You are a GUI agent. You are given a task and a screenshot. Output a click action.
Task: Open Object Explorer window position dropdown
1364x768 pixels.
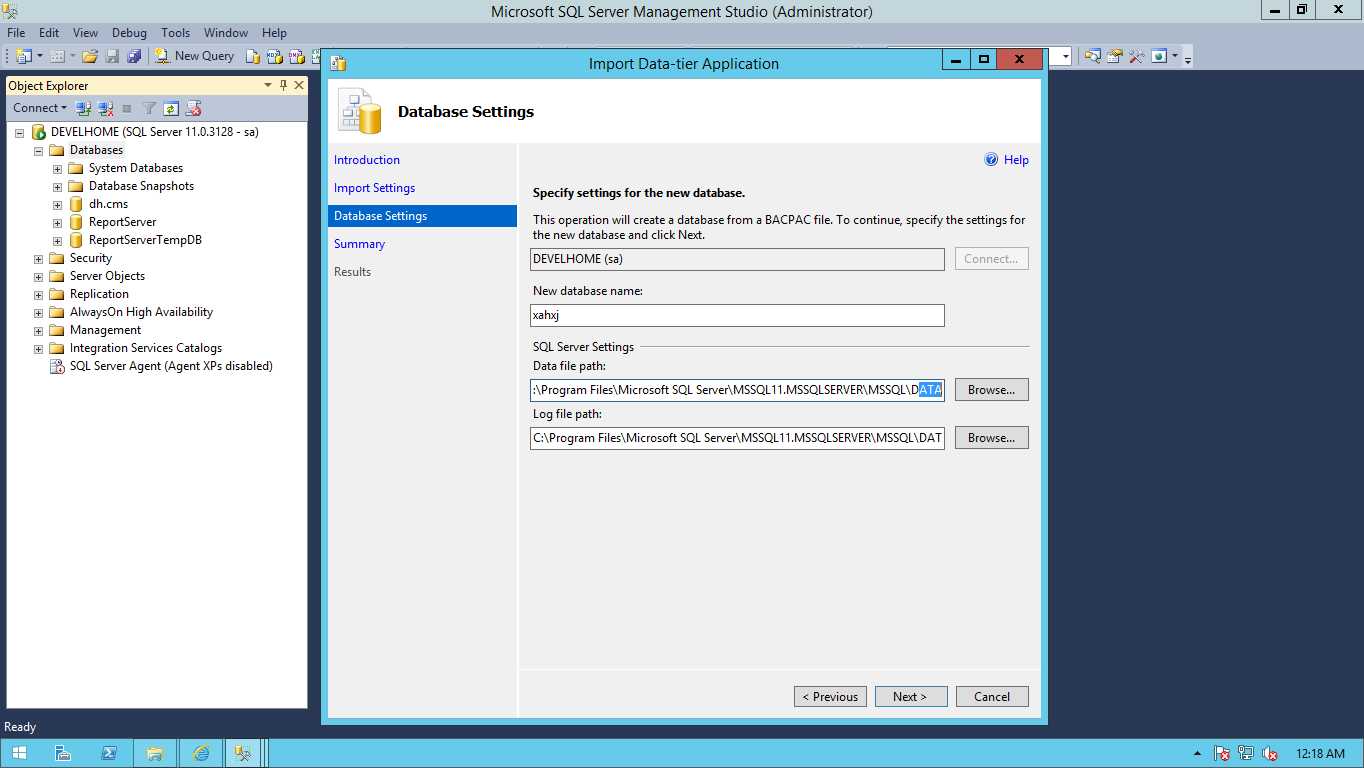click(x=268, y=85)
